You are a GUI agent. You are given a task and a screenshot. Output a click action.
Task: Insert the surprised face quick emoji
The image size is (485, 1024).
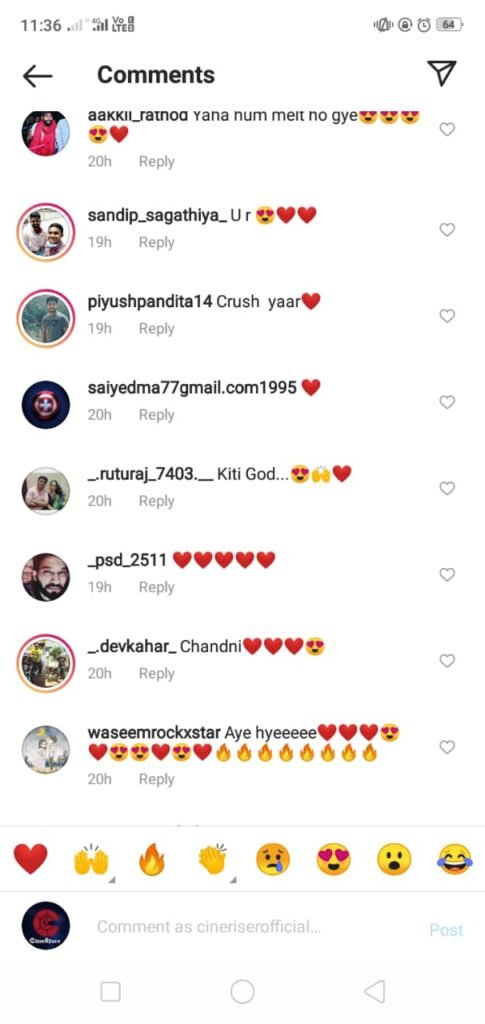[x=394, y=859]
